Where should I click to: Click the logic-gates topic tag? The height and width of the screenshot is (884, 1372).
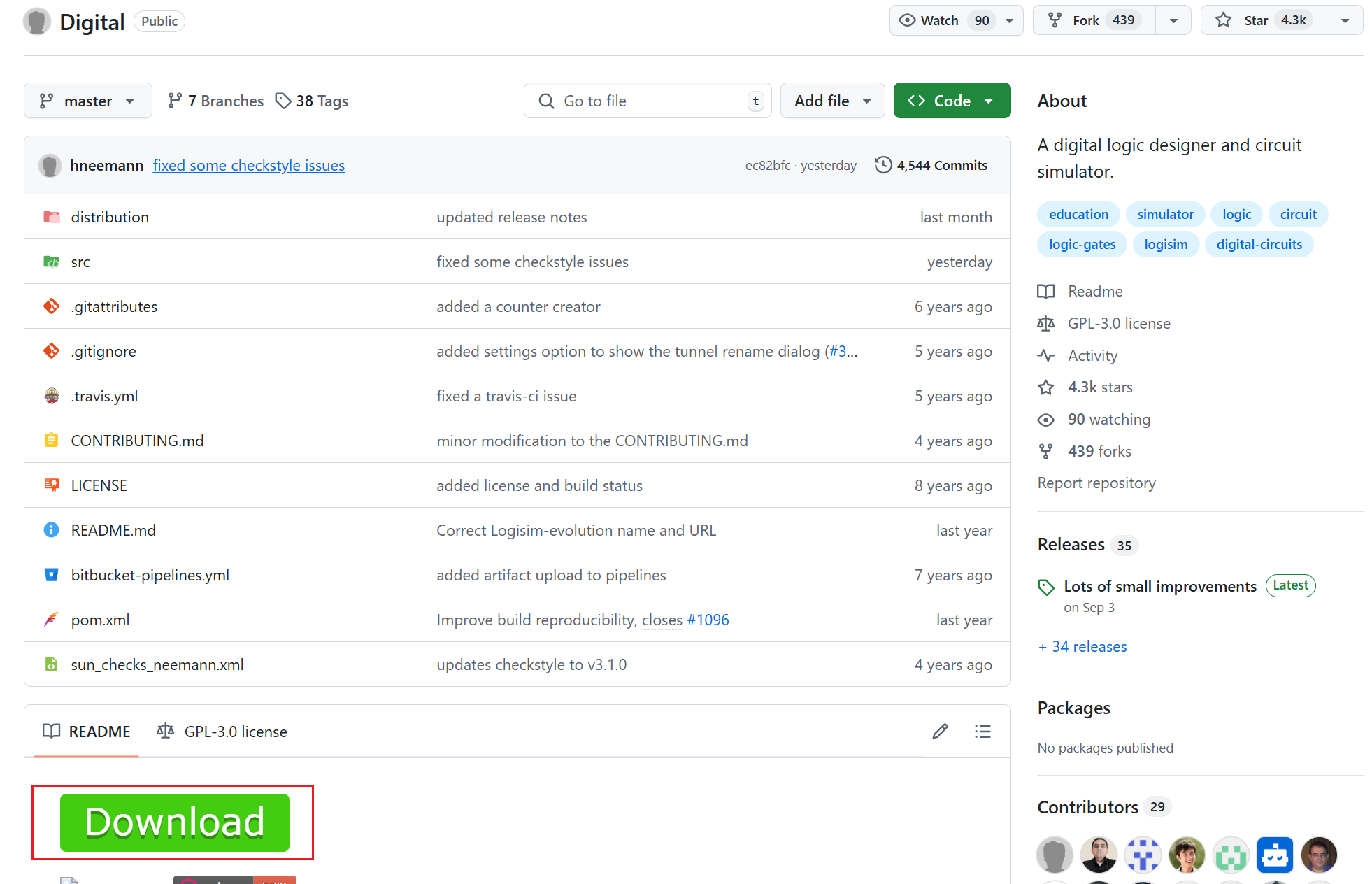1082,245
